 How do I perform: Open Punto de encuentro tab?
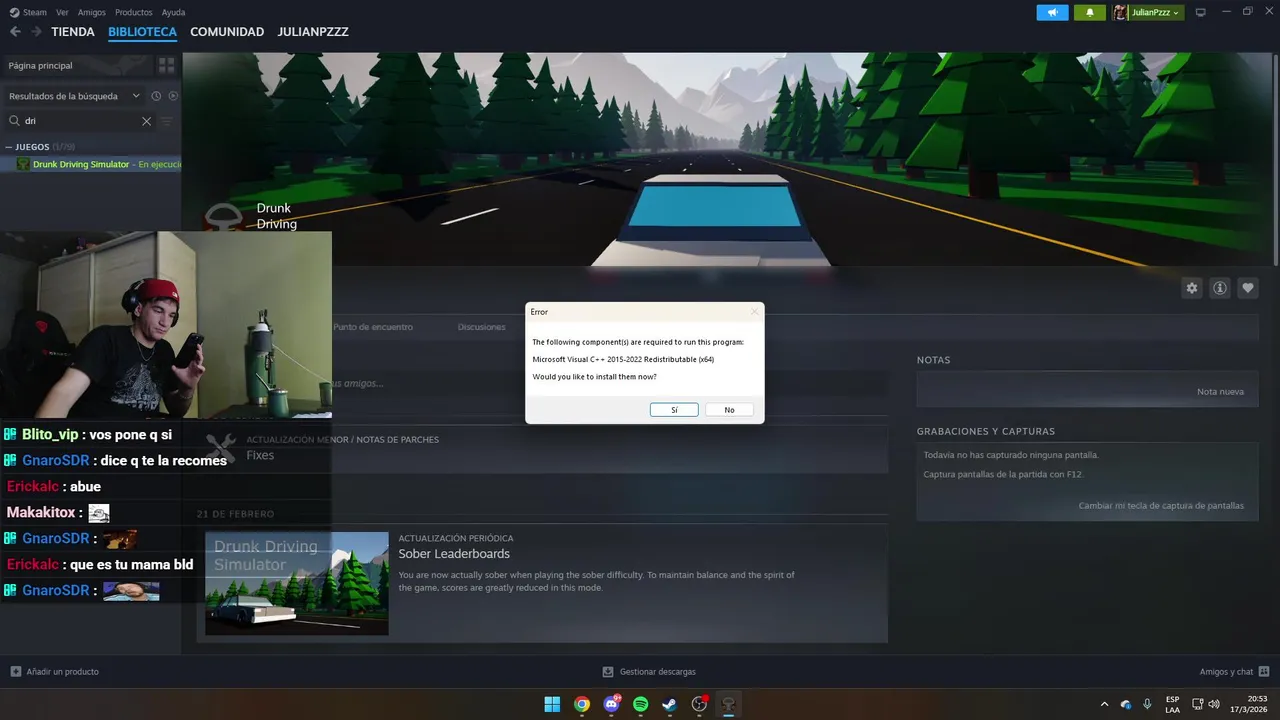tap(373, 327)
